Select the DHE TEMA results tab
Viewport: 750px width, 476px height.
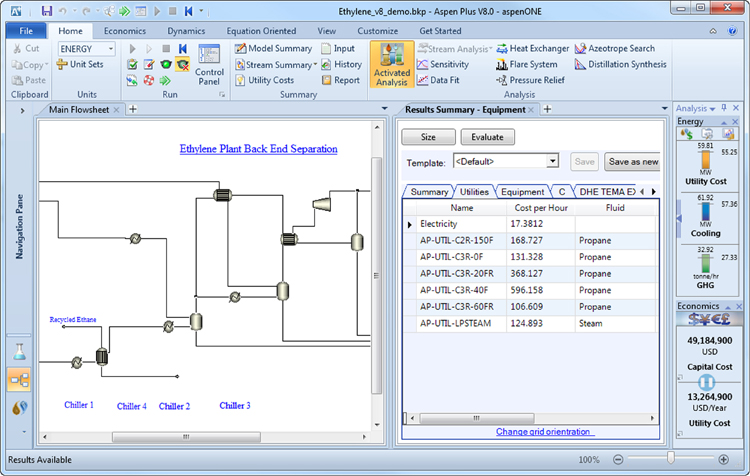tap(607, 191)
